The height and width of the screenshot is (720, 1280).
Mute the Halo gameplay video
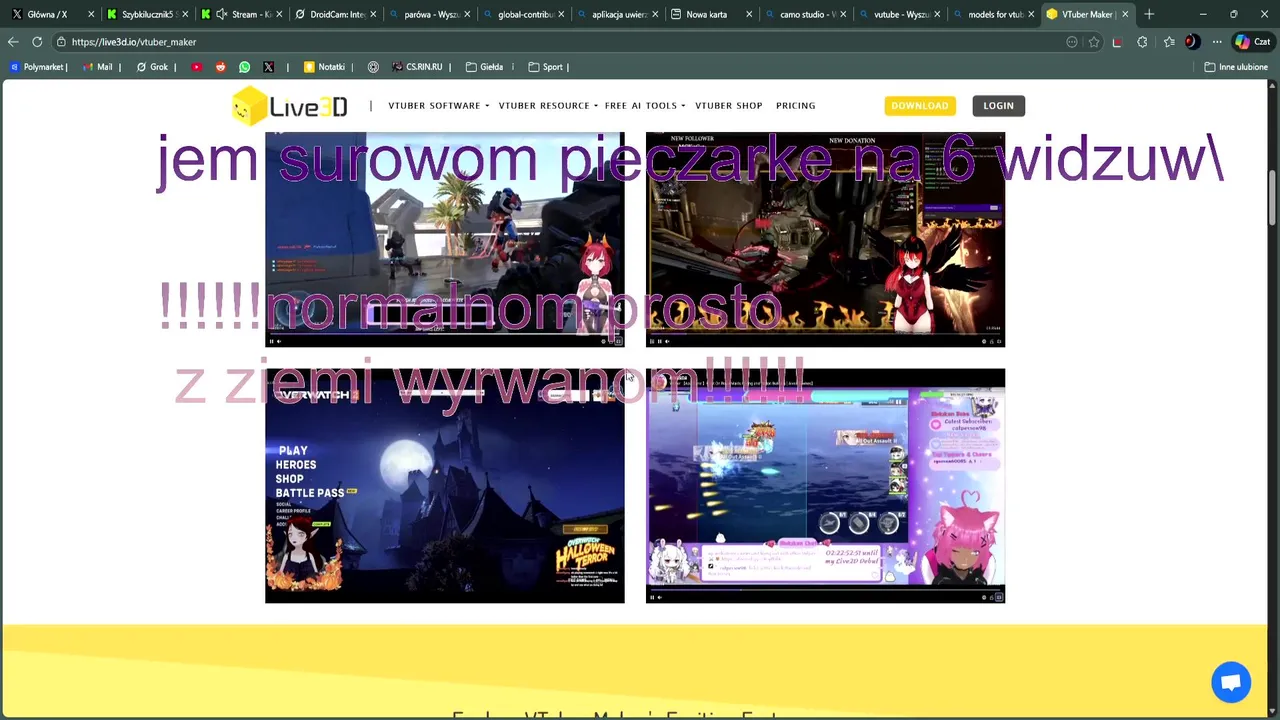[280, 341]
